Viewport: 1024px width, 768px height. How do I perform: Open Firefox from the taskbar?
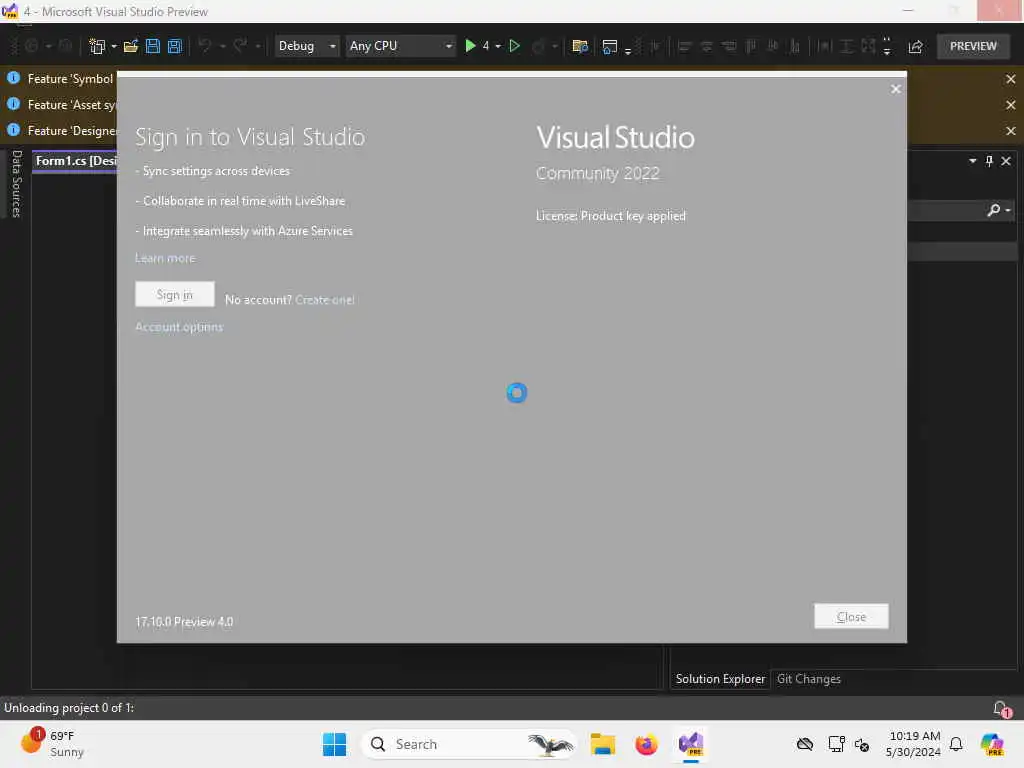[x=647, y=744]
